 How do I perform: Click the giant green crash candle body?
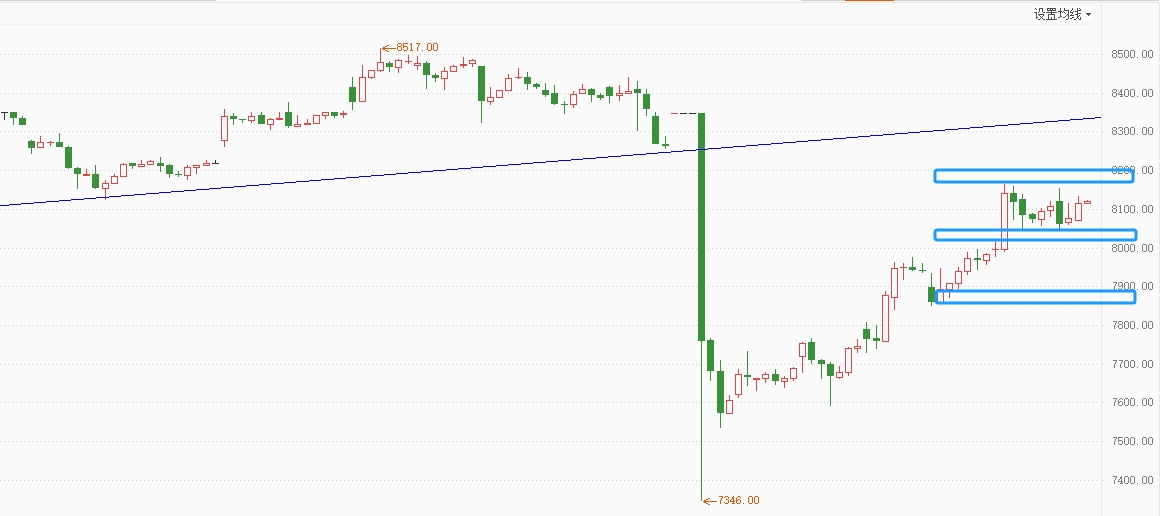[x=701, y=227]
